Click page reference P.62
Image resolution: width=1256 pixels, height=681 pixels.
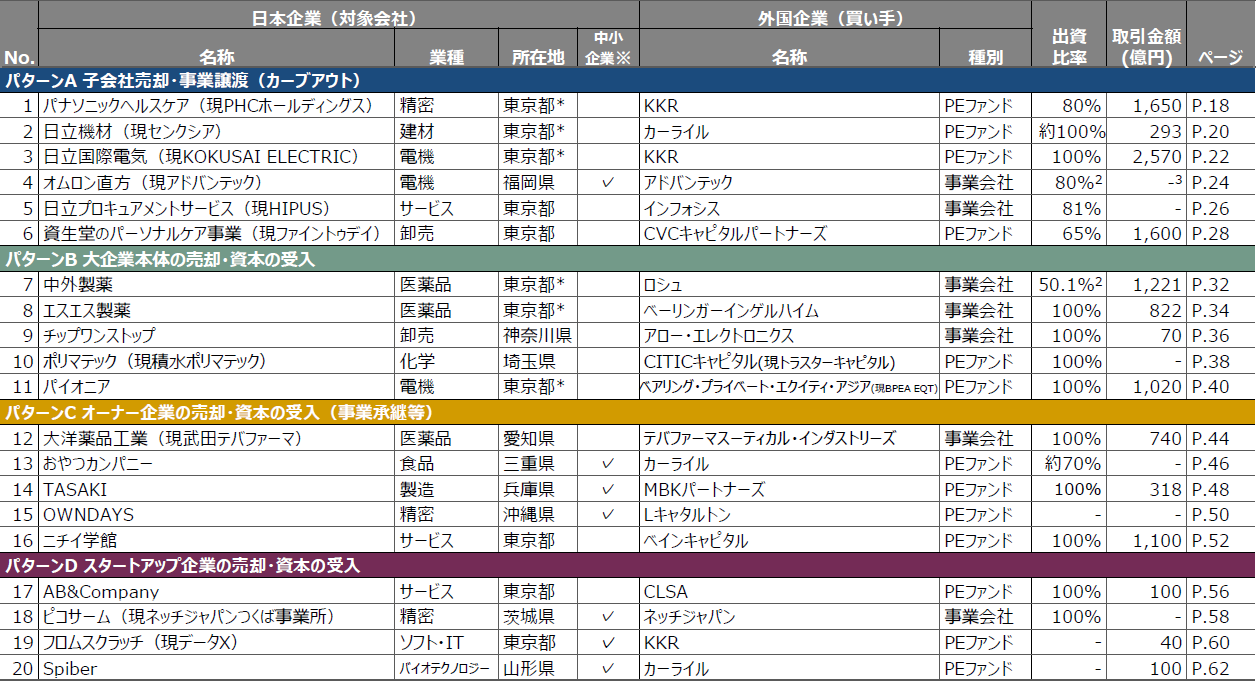[x=1221, y=668]
